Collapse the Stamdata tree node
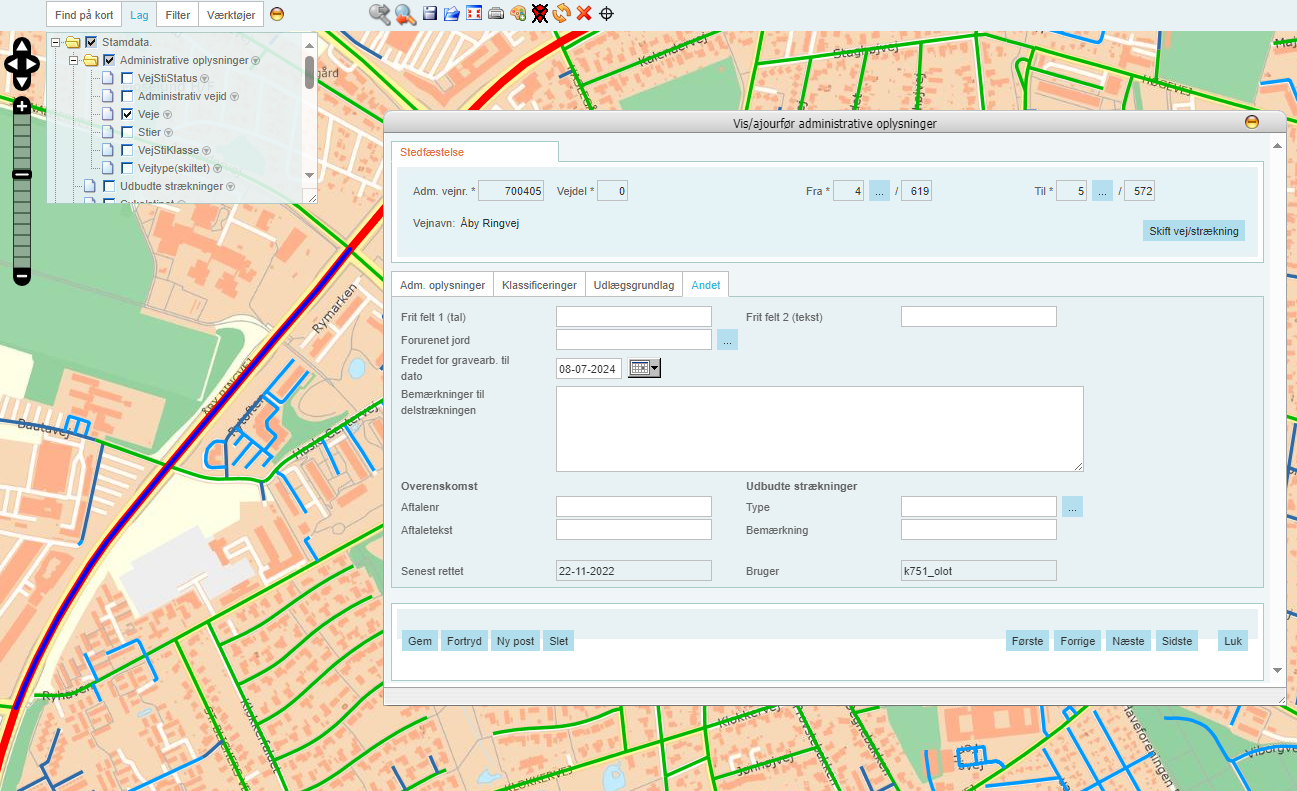The height and width of the screenshot is (791, 1297). click(57, 42)
